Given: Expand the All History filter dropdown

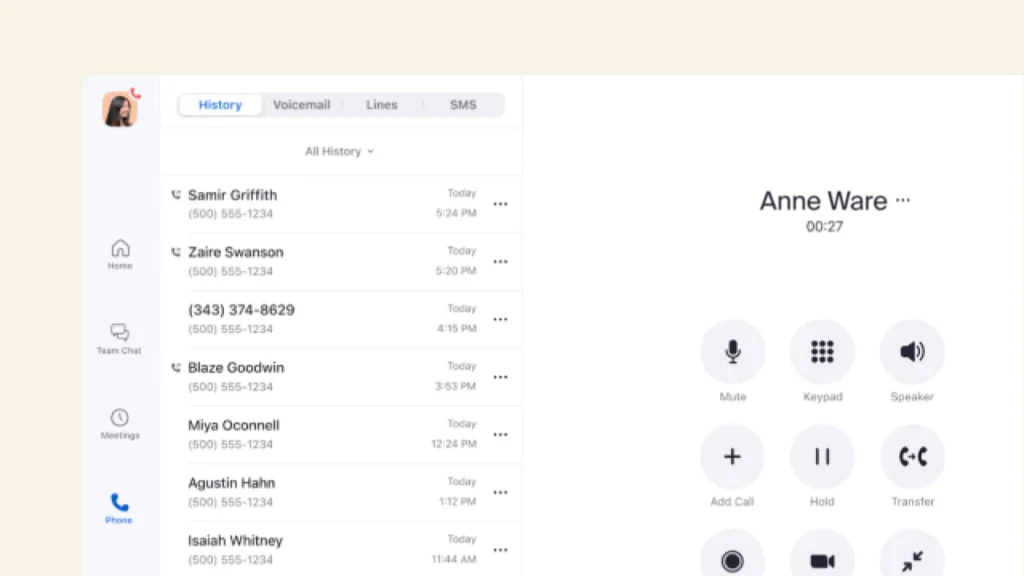Looking at the screenshot, I should [x=339, y=152].
